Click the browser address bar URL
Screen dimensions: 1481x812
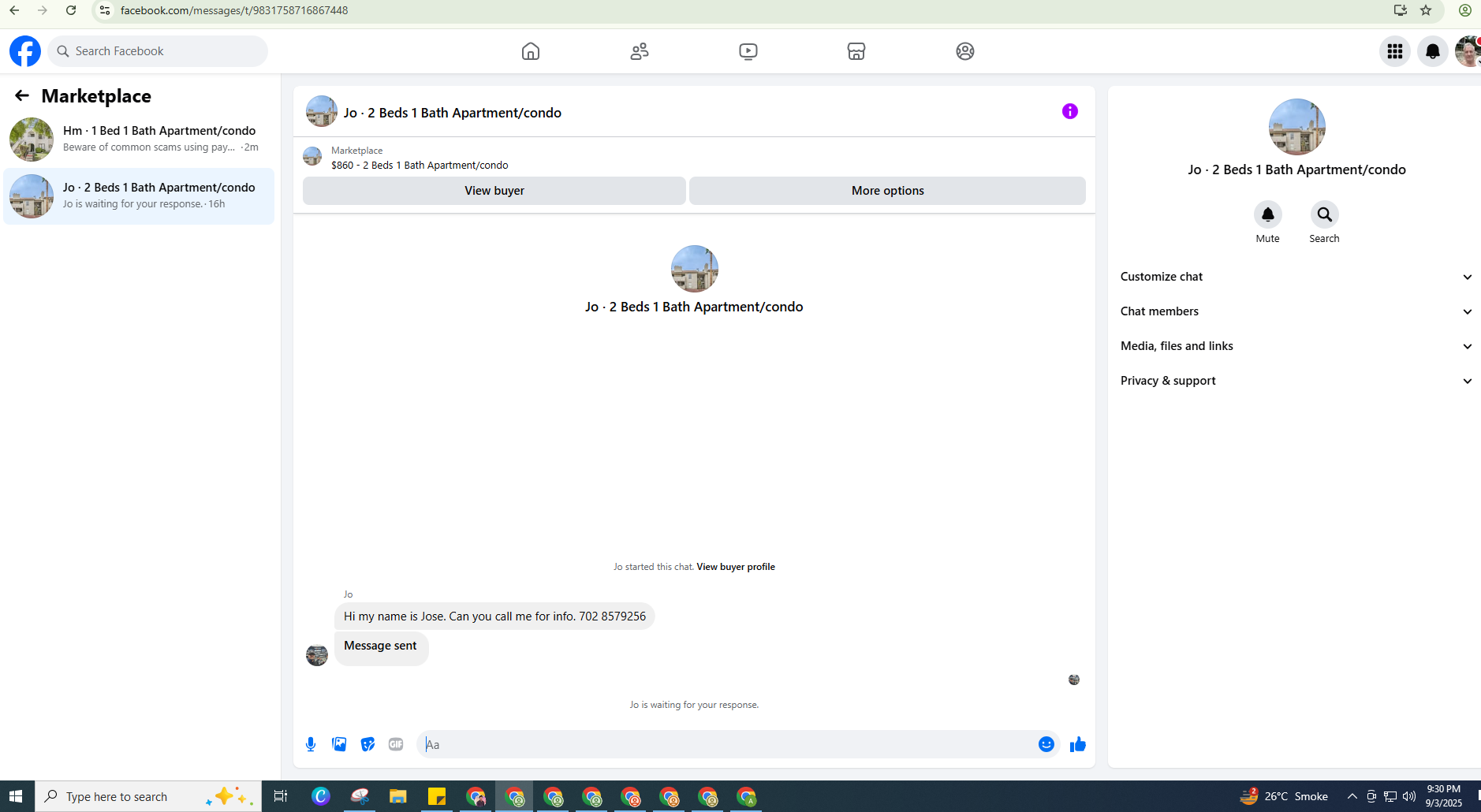click(234, 10)
